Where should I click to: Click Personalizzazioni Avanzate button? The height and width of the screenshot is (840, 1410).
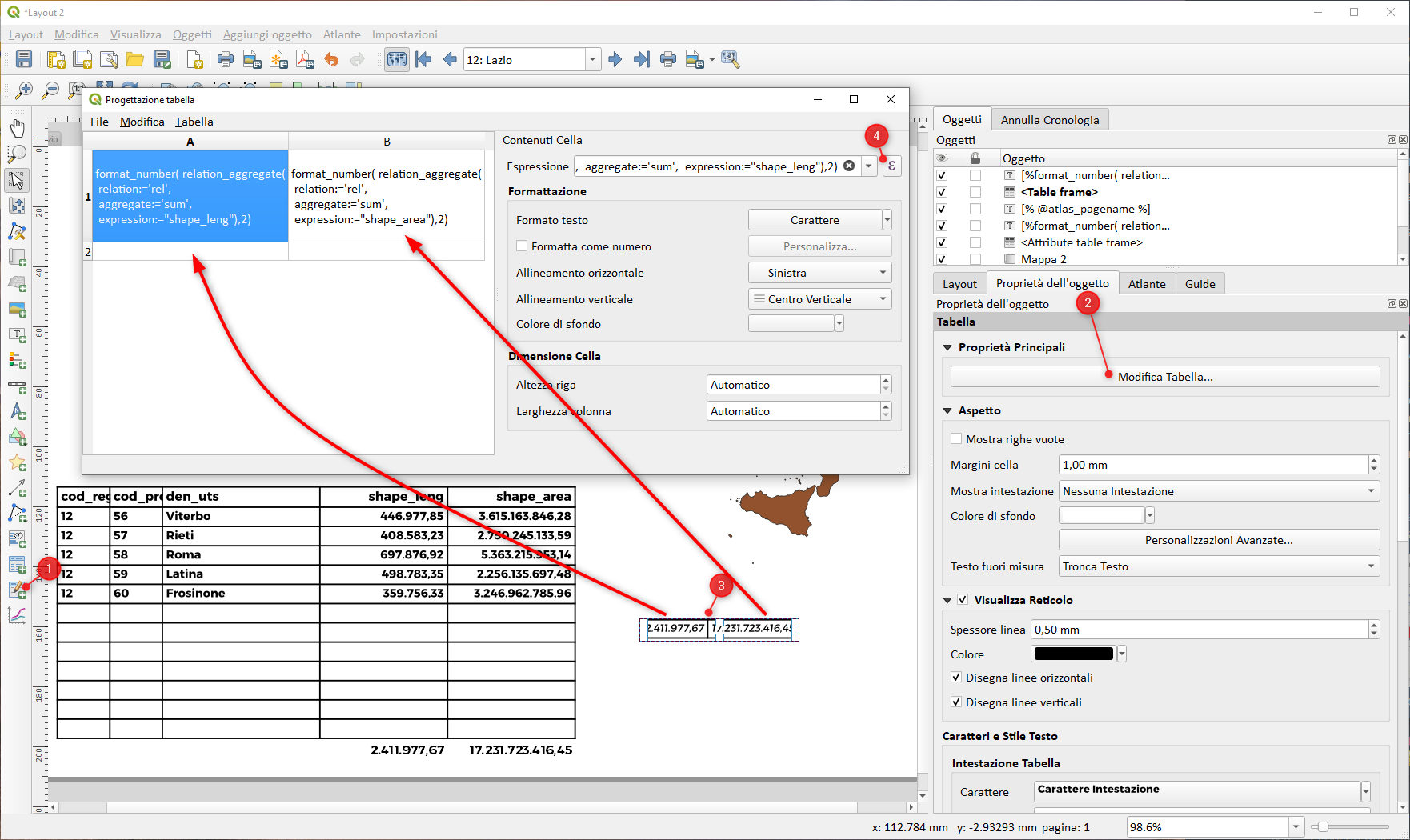[1218, 540]
